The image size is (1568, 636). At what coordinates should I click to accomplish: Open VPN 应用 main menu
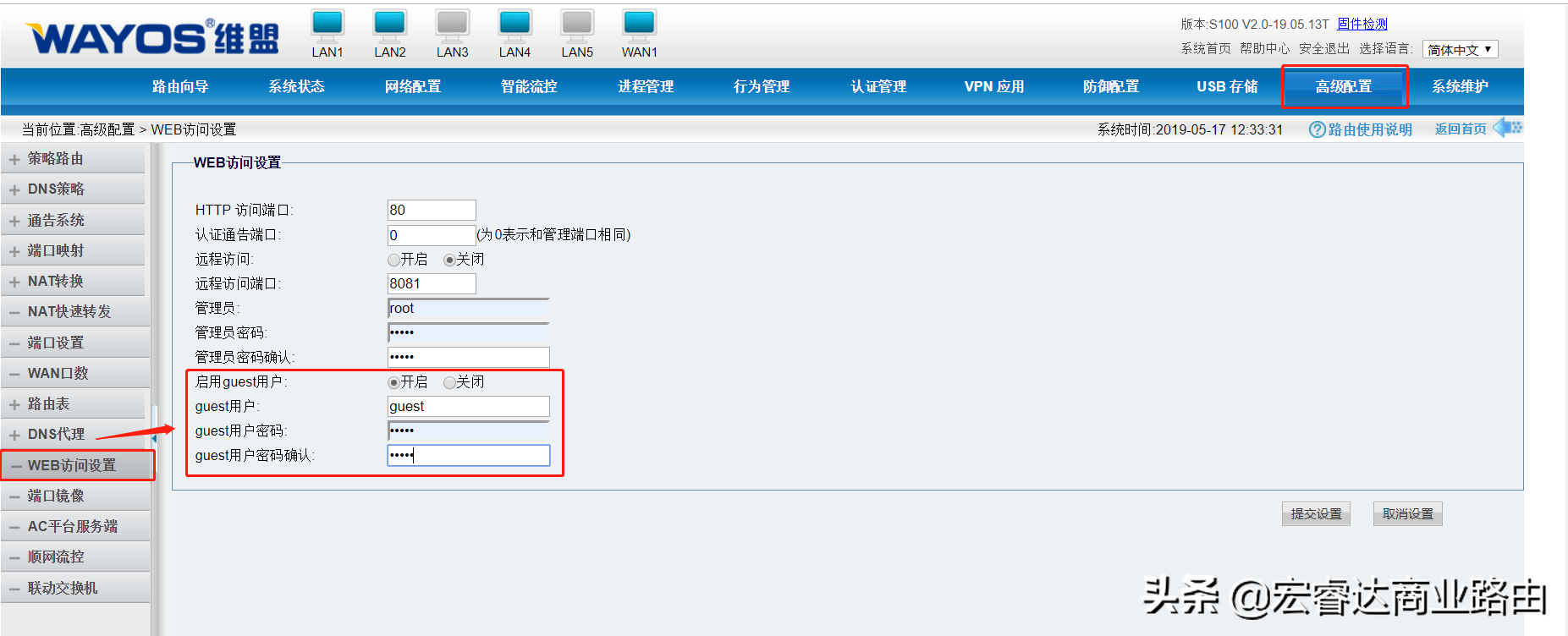(994, 86)
